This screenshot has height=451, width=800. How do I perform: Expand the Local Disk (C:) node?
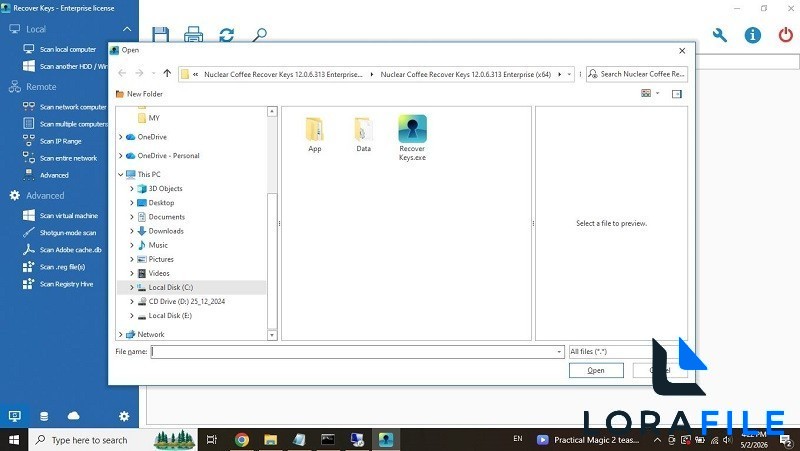[x=132, y=288]
